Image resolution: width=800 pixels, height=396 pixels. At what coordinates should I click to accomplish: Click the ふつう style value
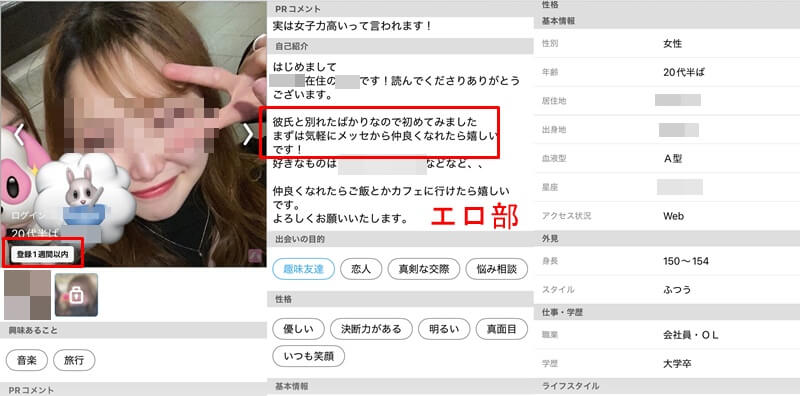[677, 290]
